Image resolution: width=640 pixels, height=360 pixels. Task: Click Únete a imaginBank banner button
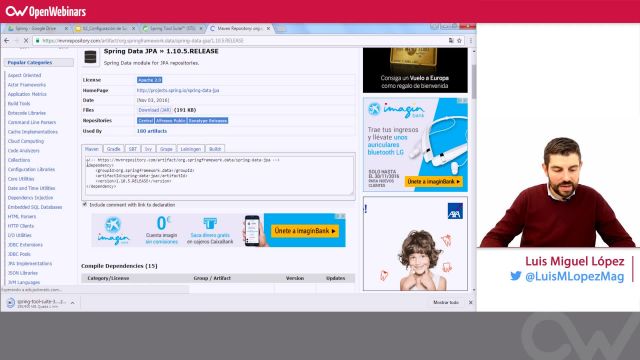(305, 231)
